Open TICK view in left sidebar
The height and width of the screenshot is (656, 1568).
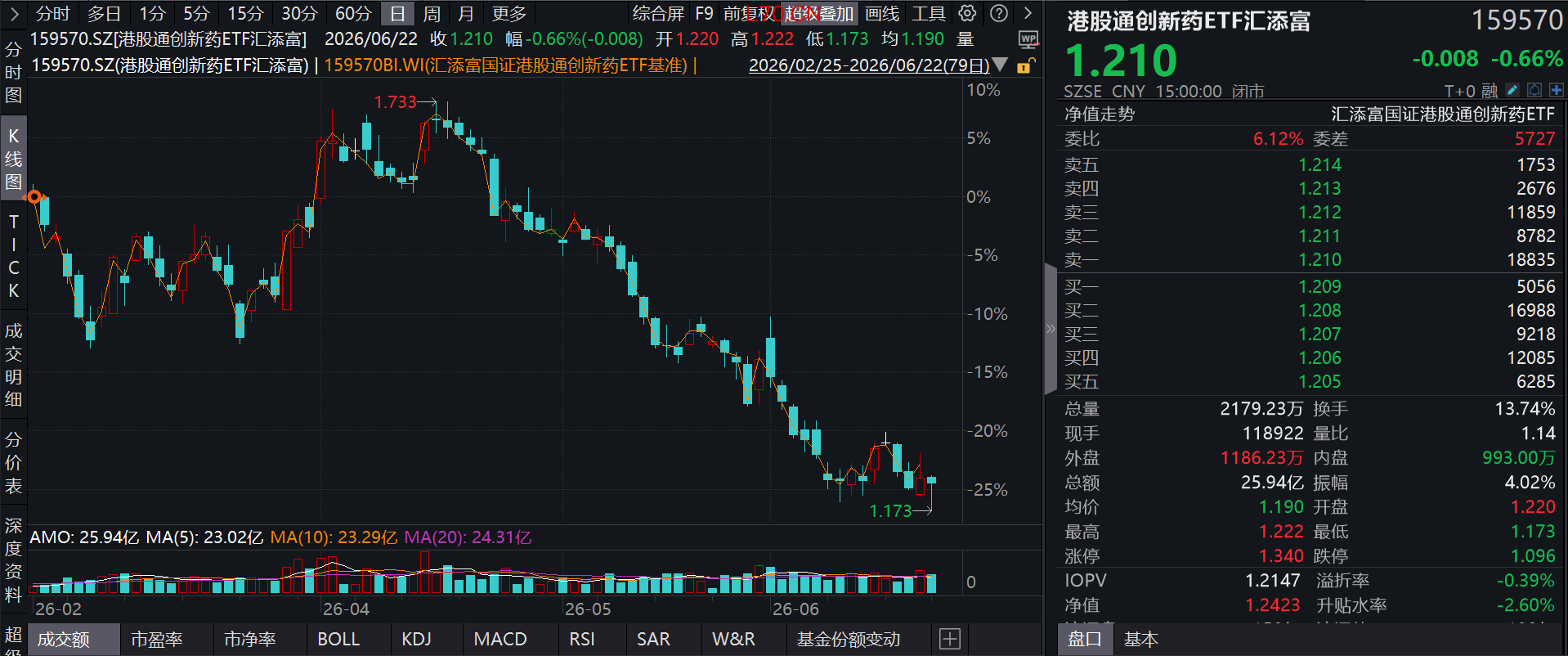(13, 256)
